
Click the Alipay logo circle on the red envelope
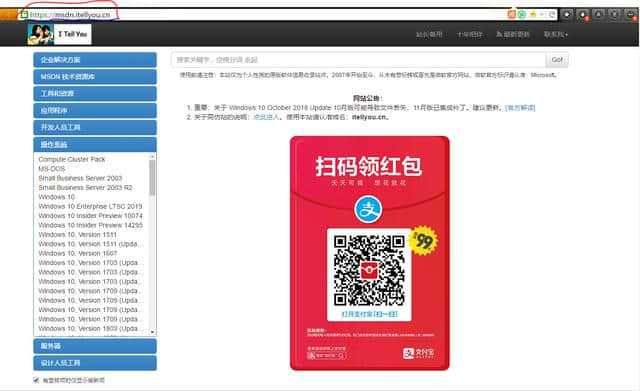[x=367, y=209]
